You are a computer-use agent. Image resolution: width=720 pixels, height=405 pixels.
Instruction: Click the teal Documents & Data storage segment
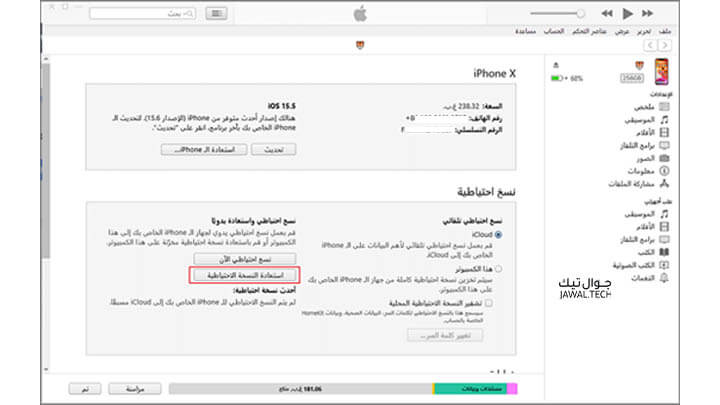pyautogui.click(x=470, y=389)
